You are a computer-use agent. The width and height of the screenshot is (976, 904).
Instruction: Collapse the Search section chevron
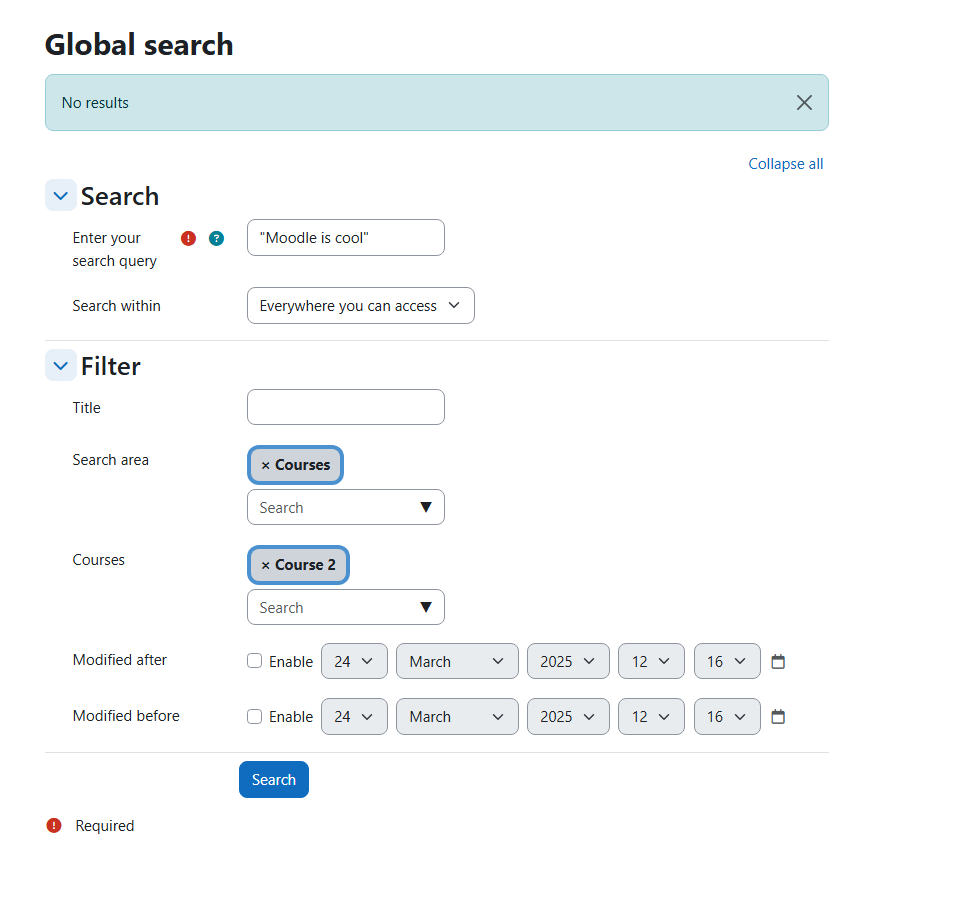[x=61, y=195]
